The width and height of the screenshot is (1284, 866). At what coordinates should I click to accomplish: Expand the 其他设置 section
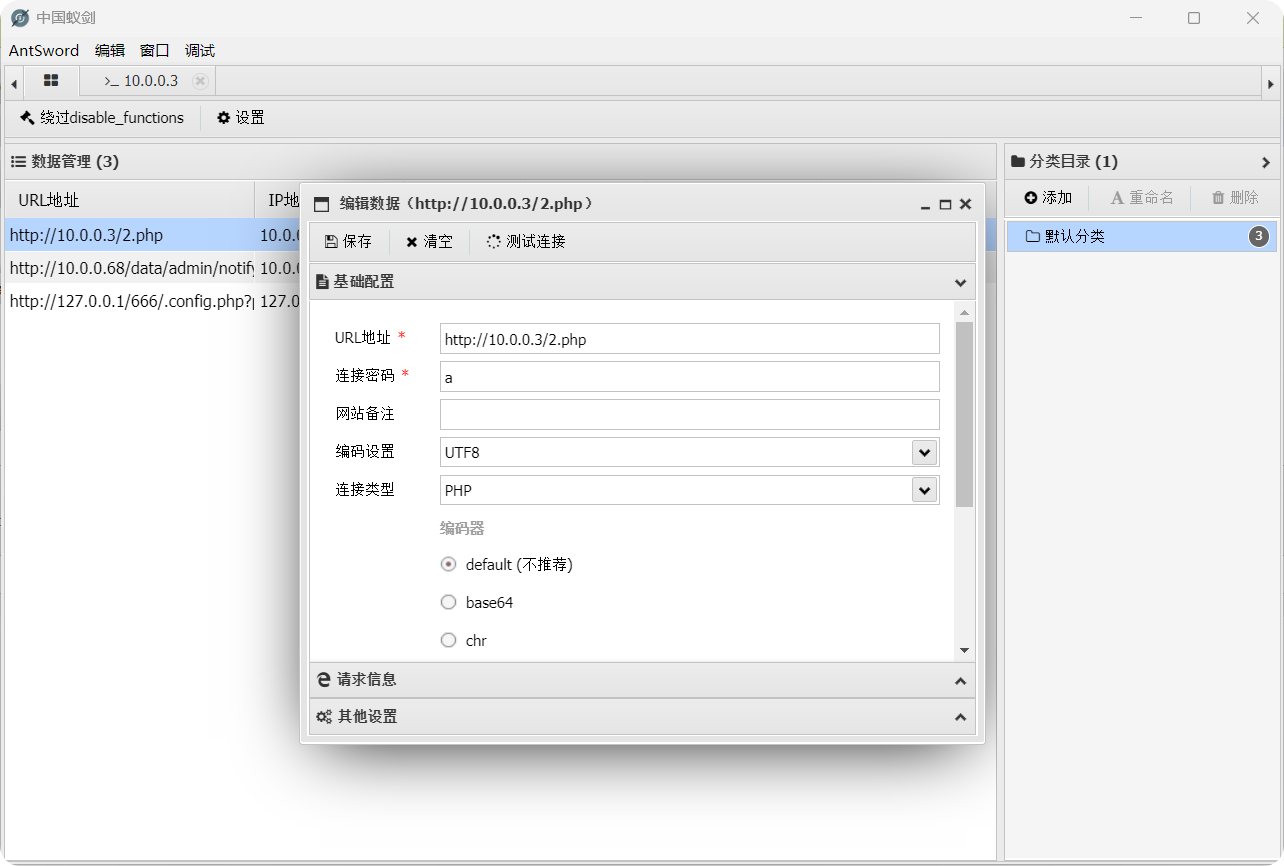coord(642,717)
